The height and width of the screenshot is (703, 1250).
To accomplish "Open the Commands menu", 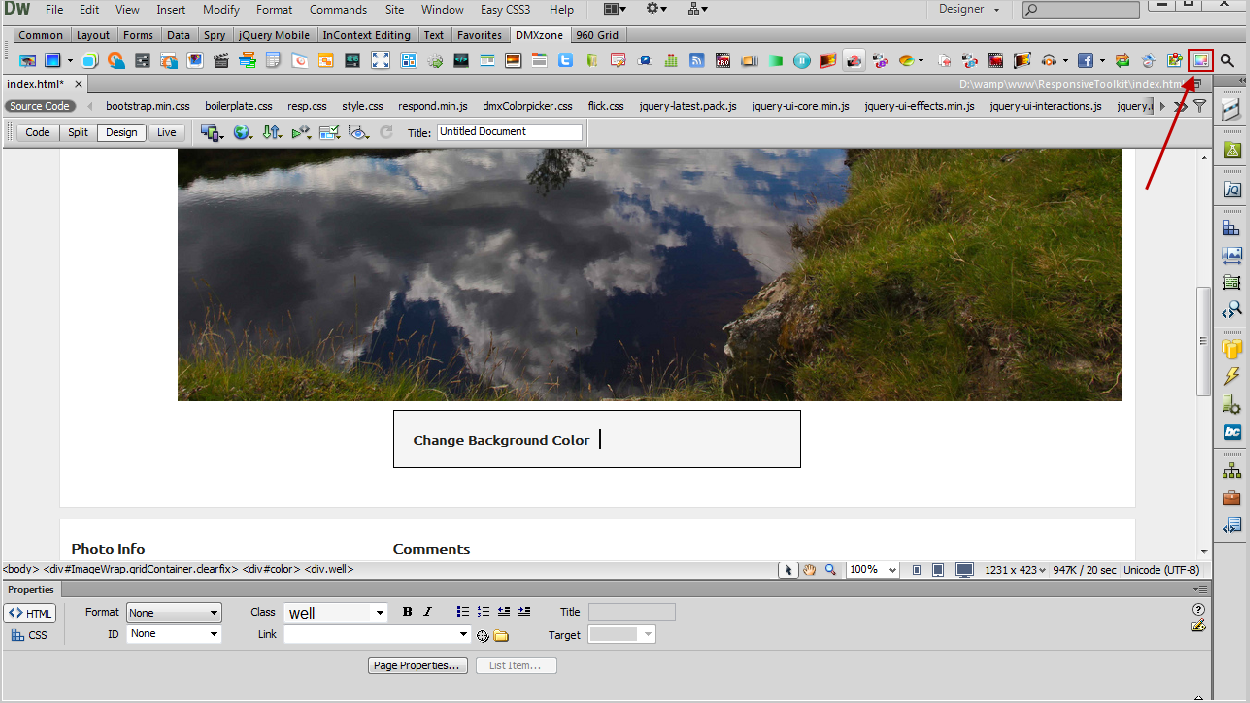I will pos(338,10).
